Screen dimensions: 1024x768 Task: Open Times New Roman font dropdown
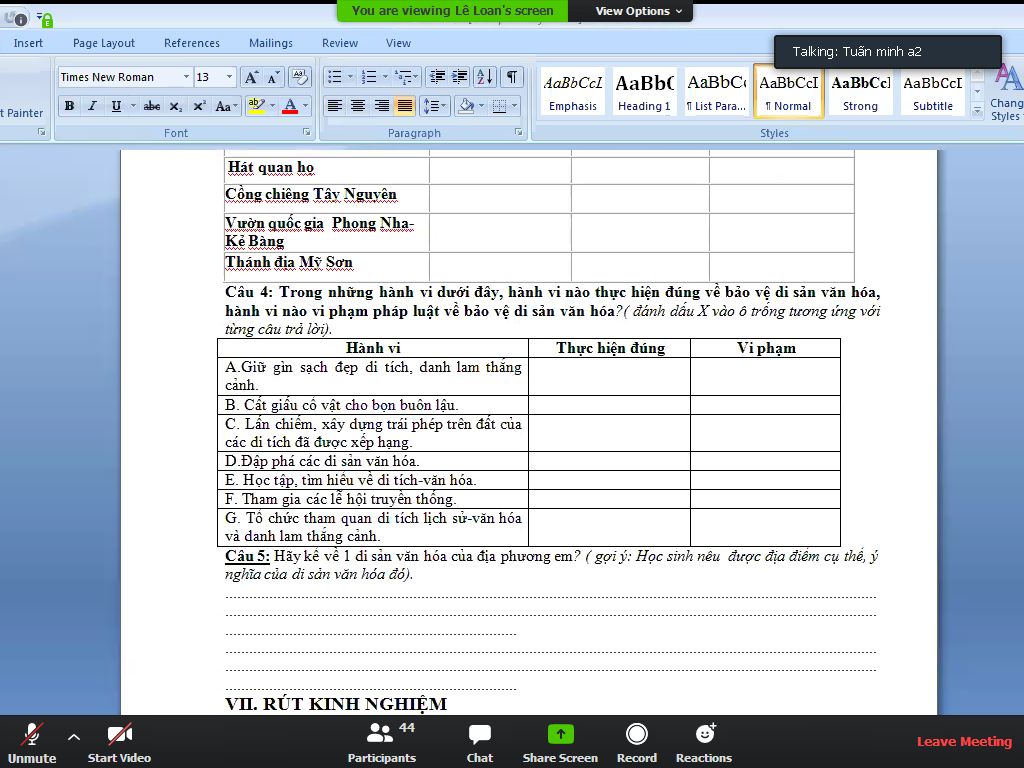click(x=186, y=77)
